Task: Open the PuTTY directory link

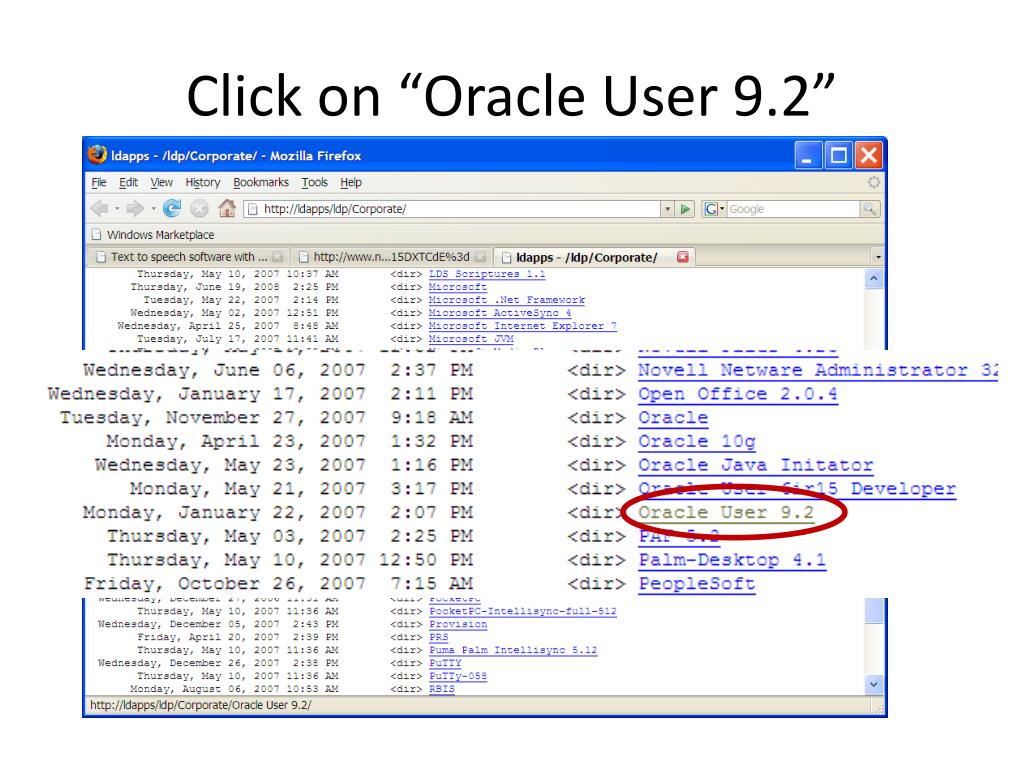Action: [445, 664]
